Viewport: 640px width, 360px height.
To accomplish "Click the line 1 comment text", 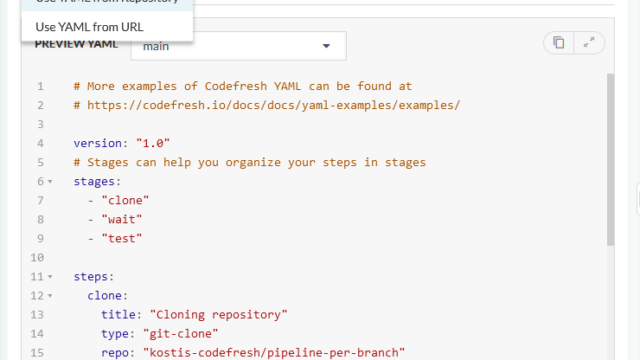I will click(243, 86).
